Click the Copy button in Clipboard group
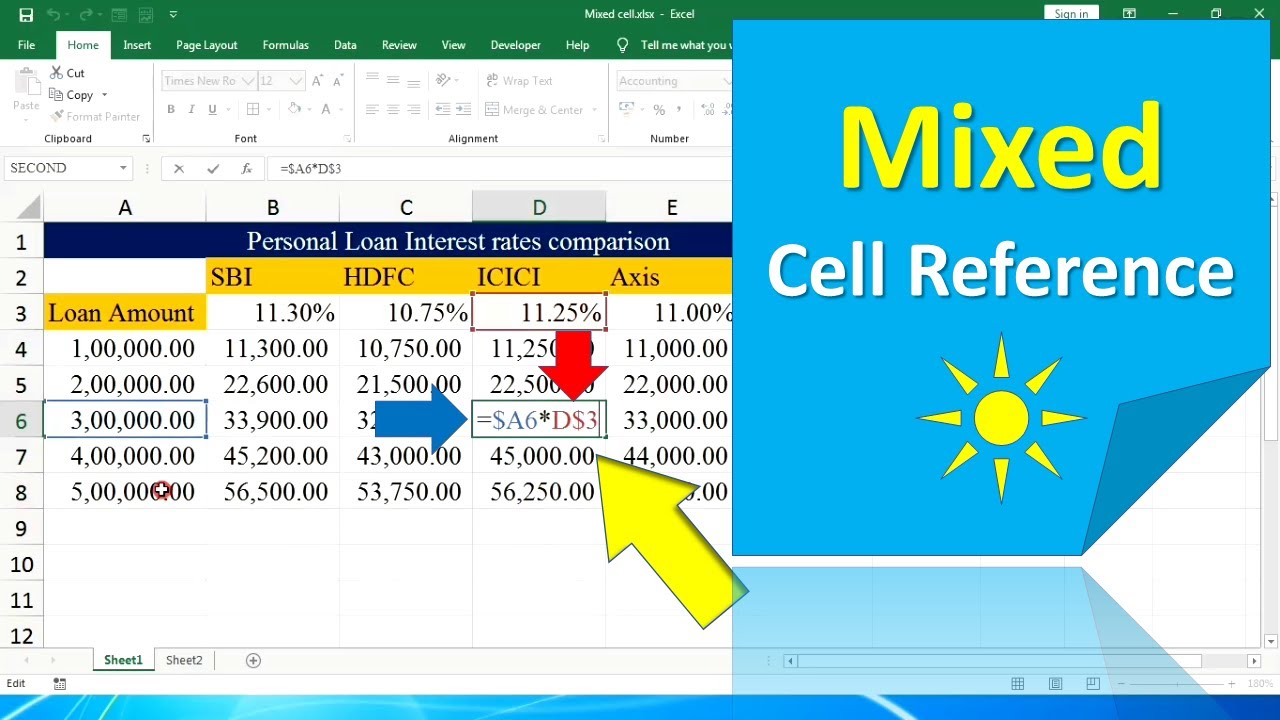 click(71, 95)
